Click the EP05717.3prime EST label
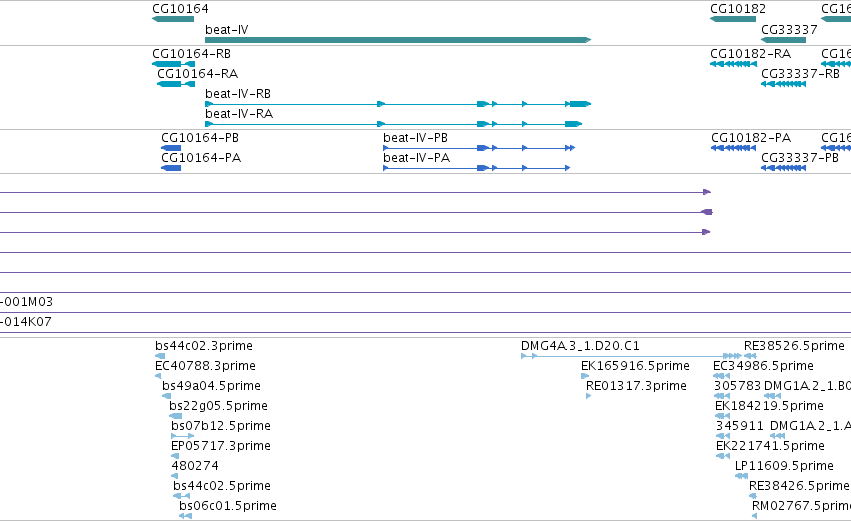 221,446
